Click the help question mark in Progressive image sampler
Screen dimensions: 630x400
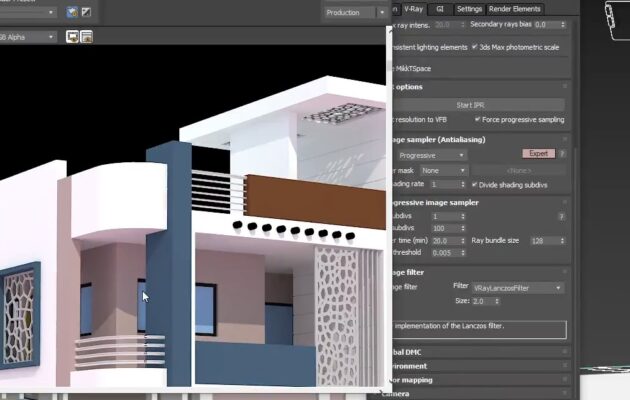pyautogui.click(x=562, y=216)
